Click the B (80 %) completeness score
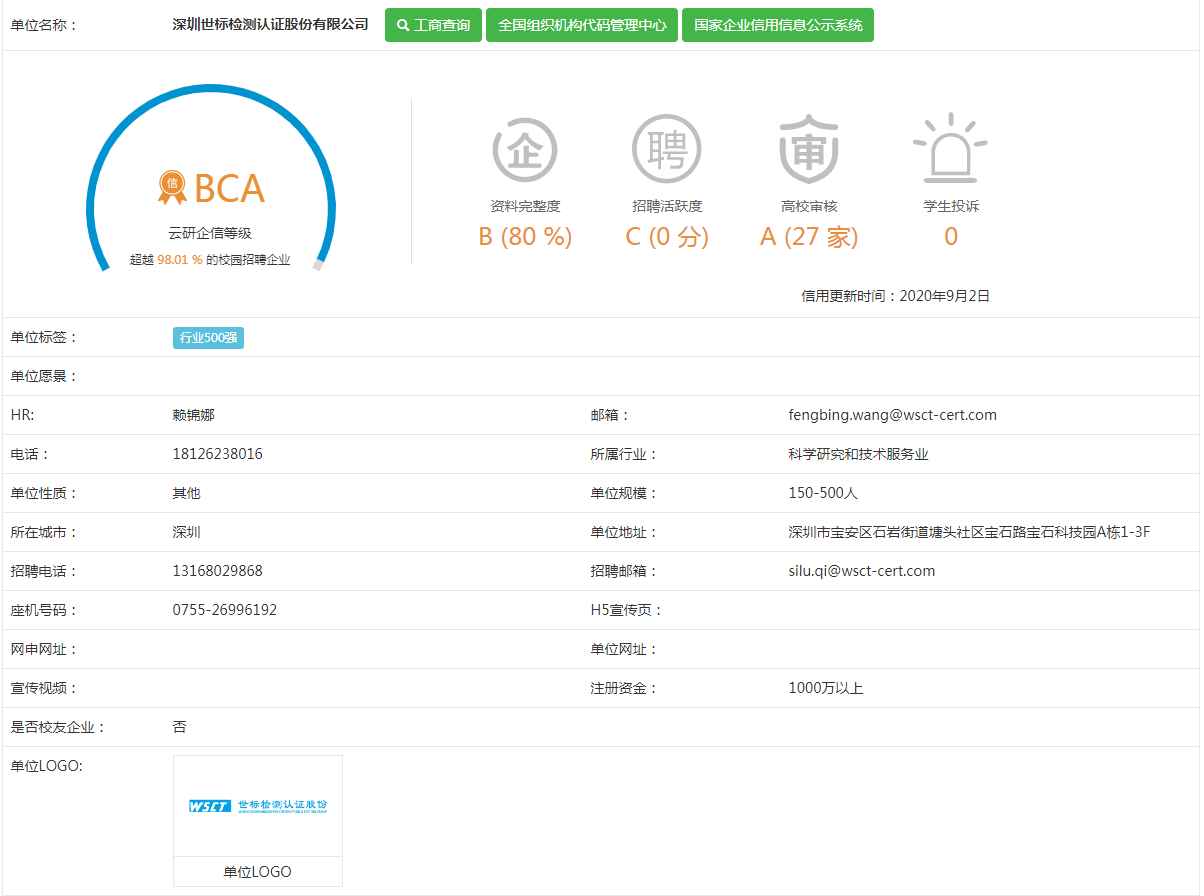The image size is (1204, 896). point(524,237)
